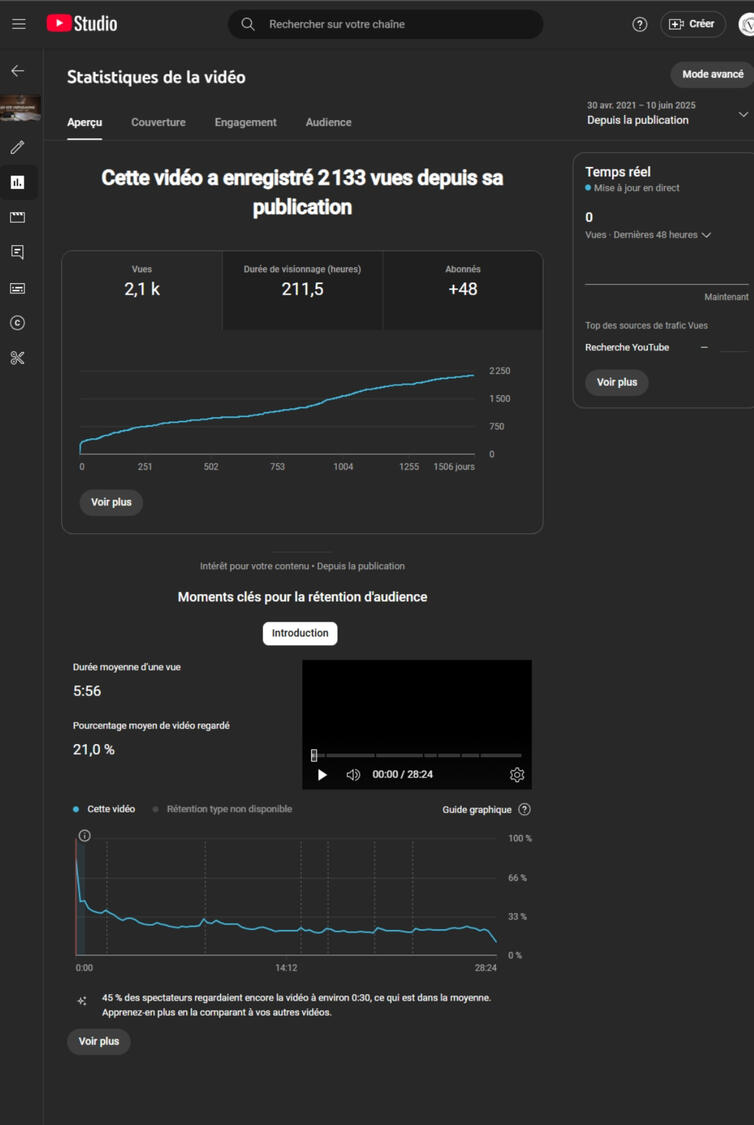The width and height of the screenshot is (754, 1125).
Task: Click the Mode avancé button
Action: pyautogui.click(x=712, y=74)
